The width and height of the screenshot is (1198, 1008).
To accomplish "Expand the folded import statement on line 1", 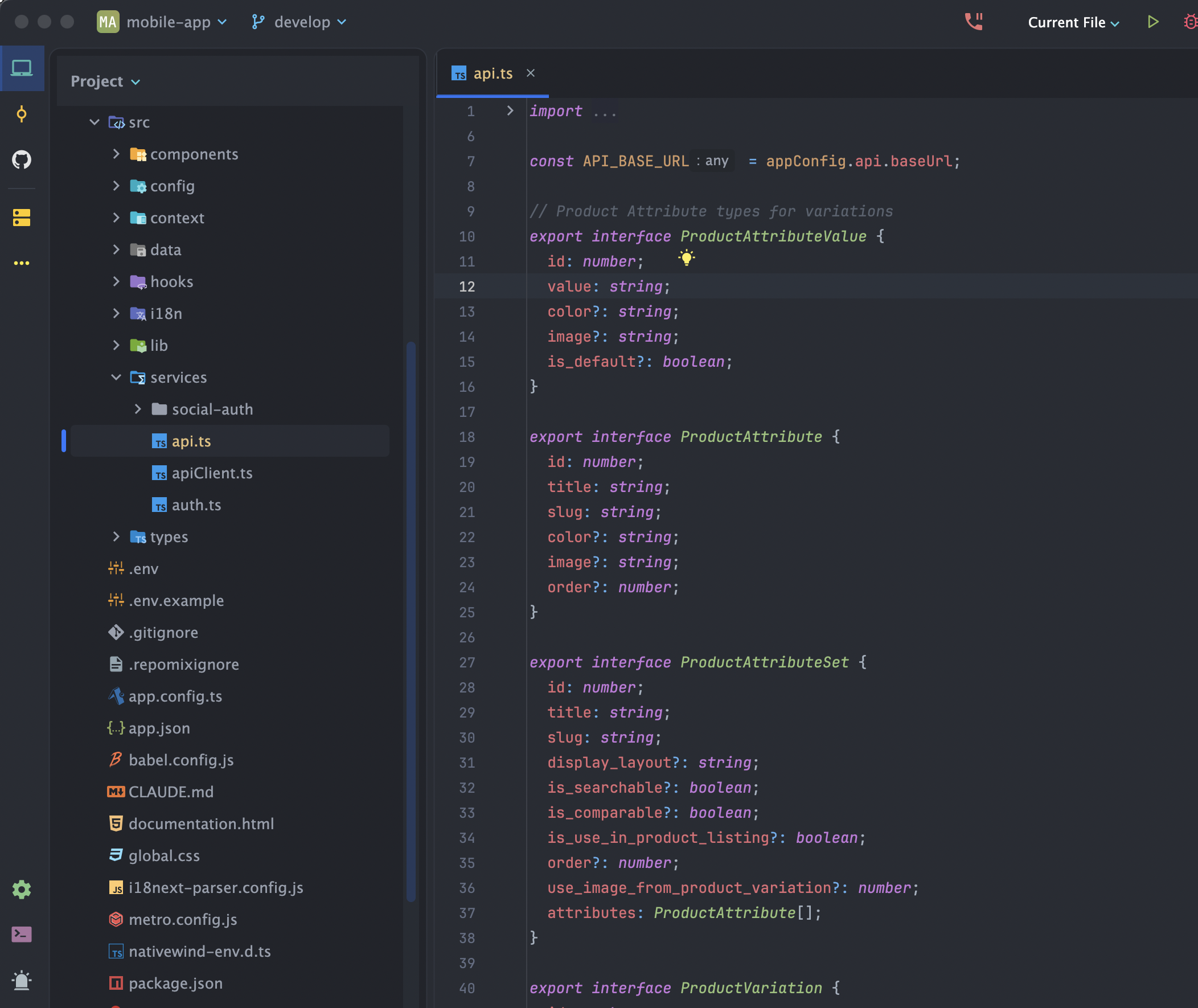I will pos(509,111).
